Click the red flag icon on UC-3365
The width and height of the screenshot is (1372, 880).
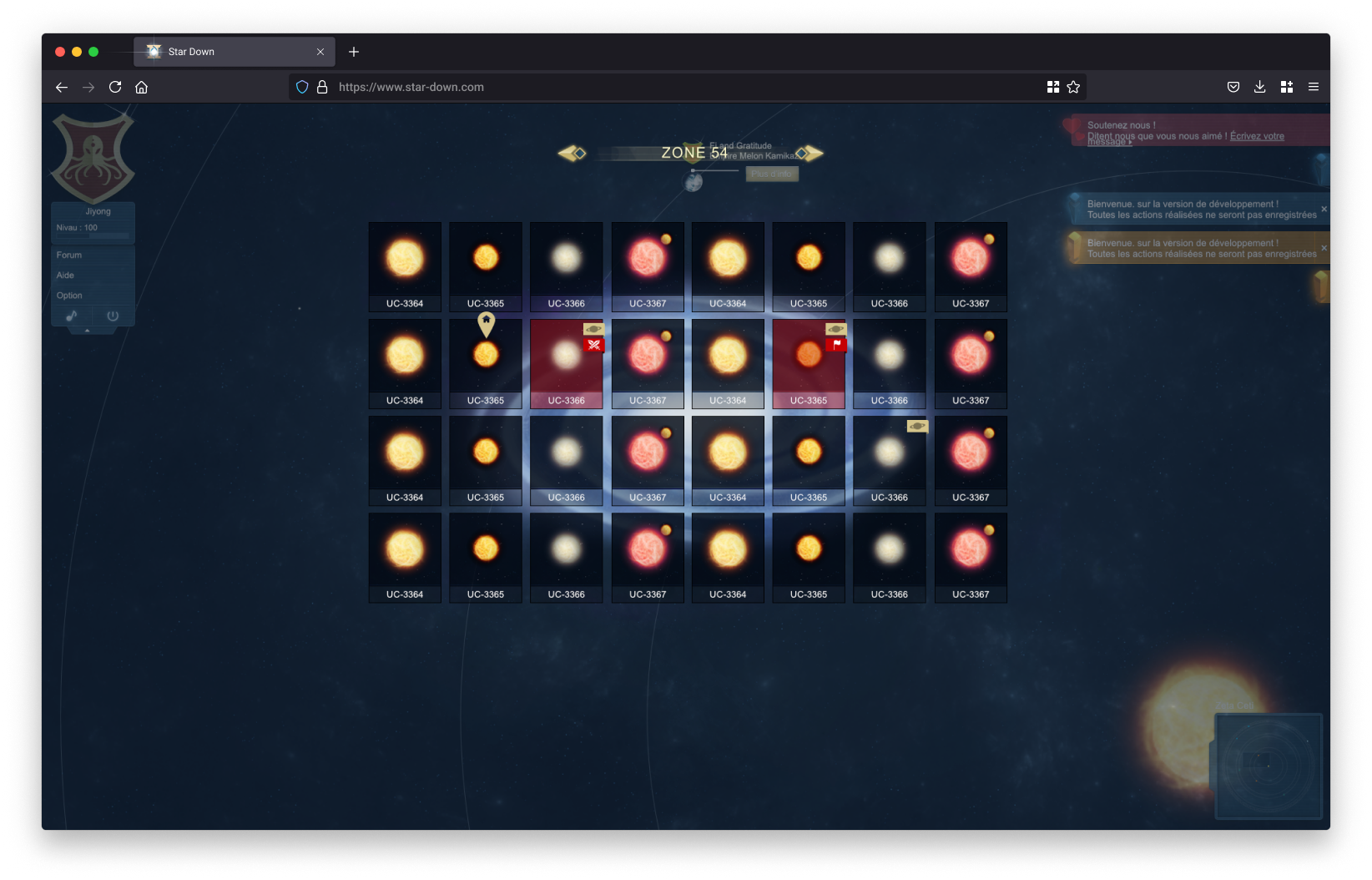tap(836, 345)
